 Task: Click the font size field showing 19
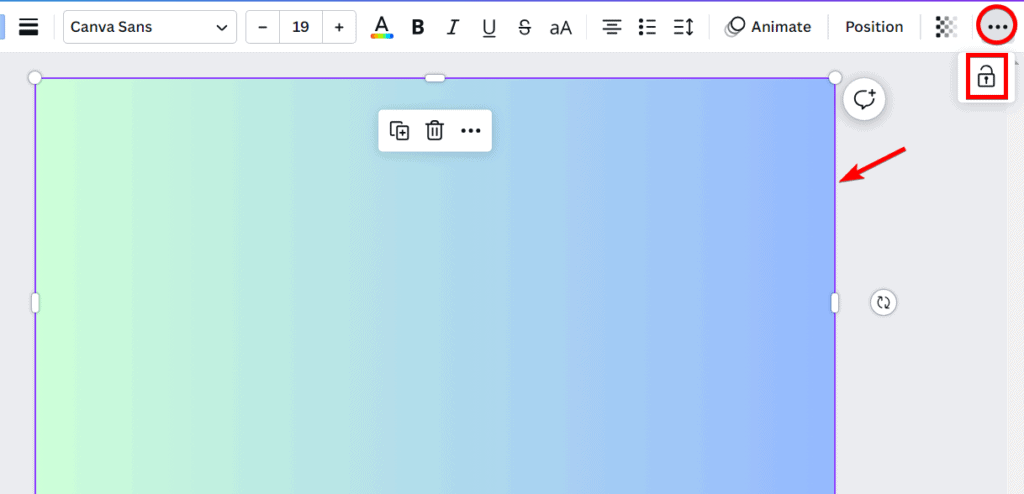[x=300, y=27]
